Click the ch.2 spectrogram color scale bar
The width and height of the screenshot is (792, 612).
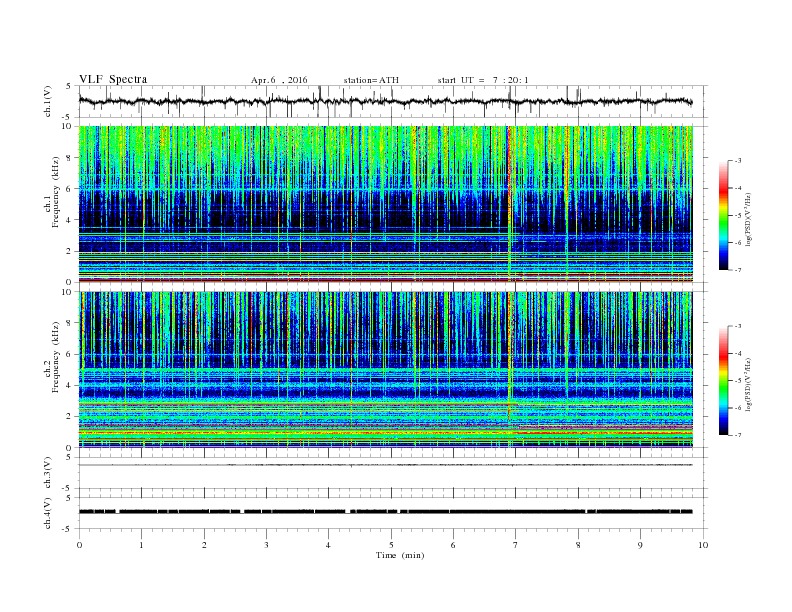(723, 380)
